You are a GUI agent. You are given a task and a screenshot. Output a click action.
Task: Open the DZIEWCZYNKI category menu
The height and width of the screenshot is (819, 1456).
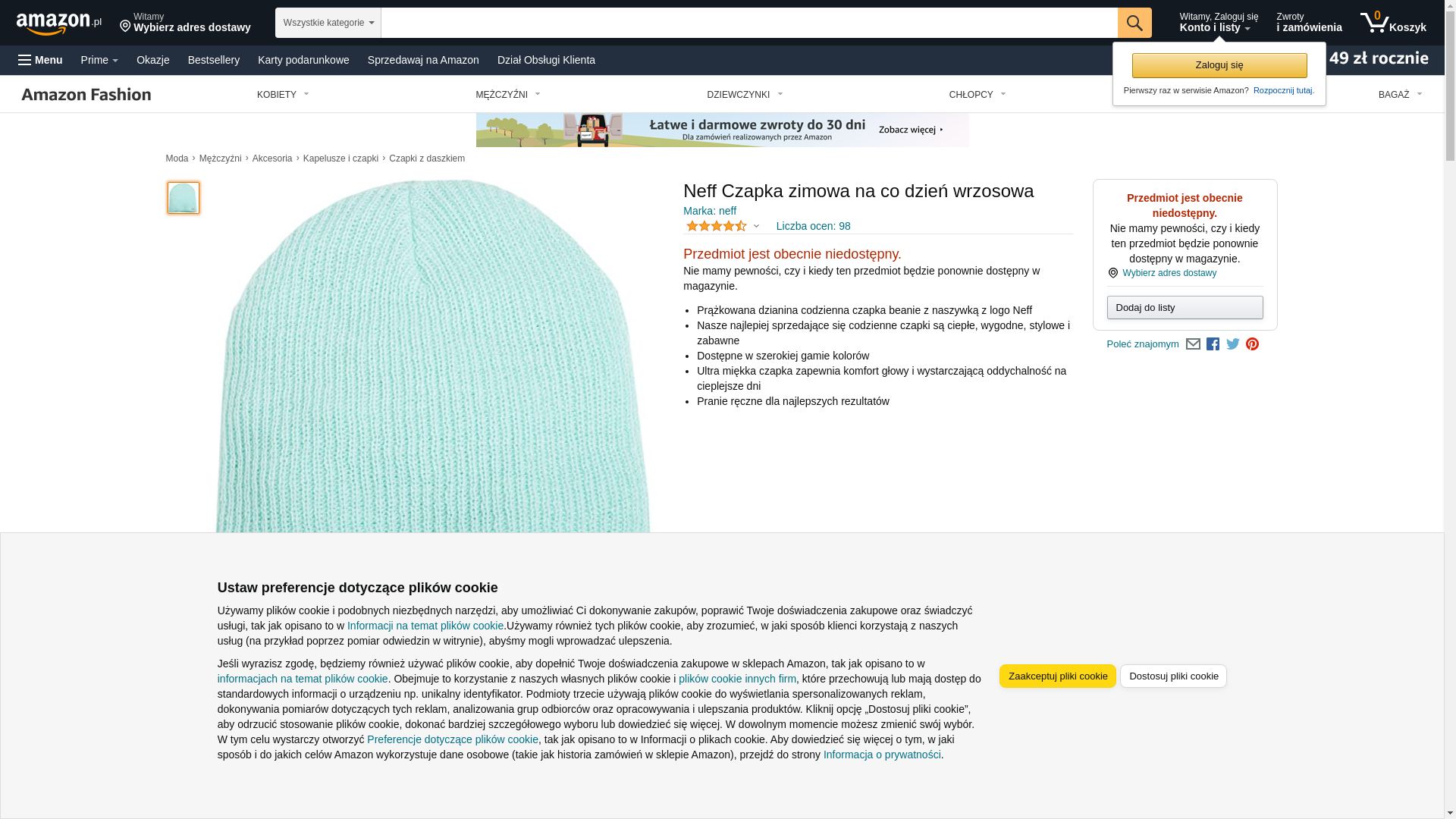point(744,95)
